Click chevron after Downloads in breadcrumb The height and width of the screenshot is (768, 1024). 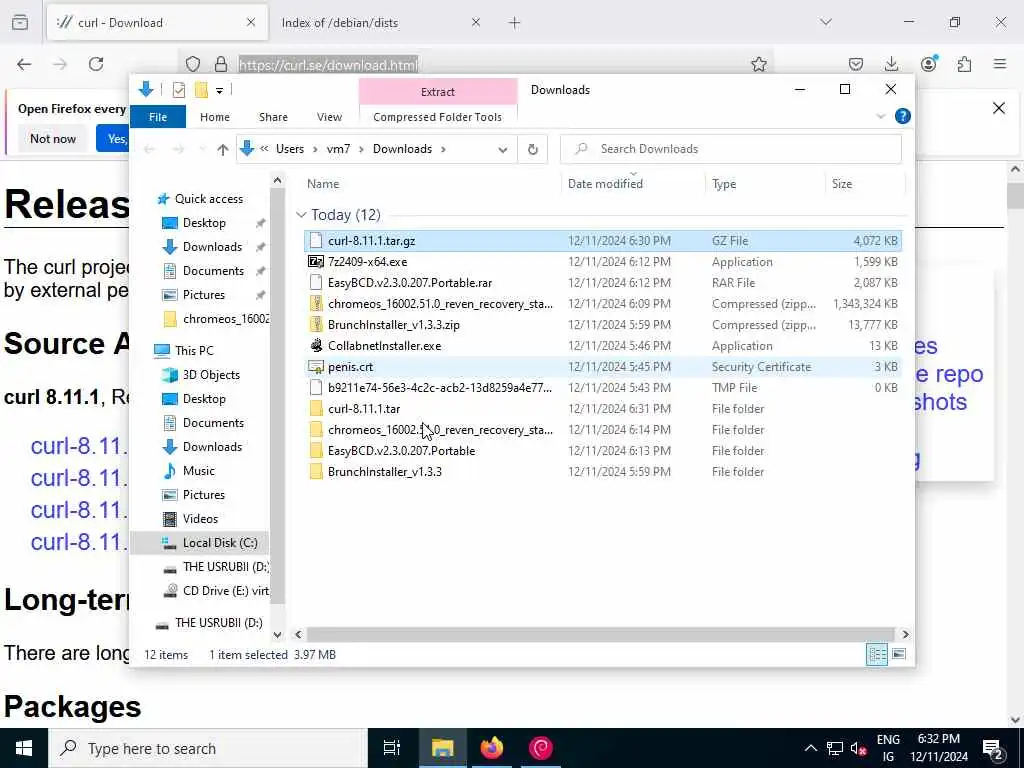443,150
